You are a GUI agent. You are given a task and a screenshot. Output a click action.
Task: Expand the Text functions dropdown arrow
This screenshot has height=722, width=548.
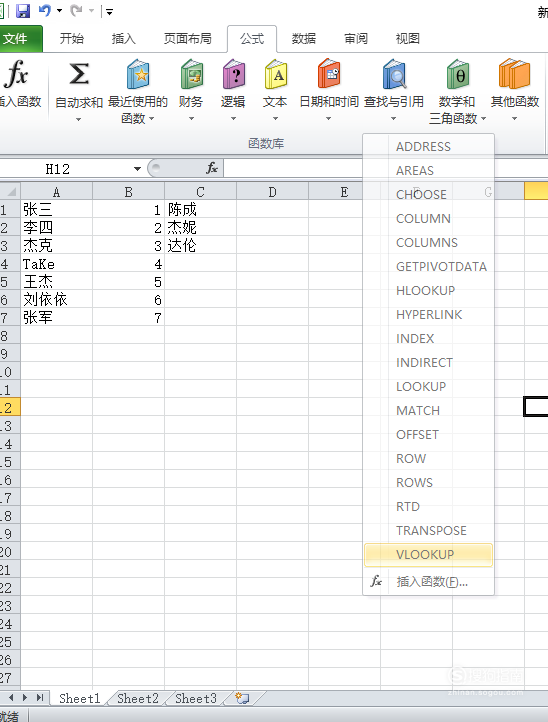point(275,119)
